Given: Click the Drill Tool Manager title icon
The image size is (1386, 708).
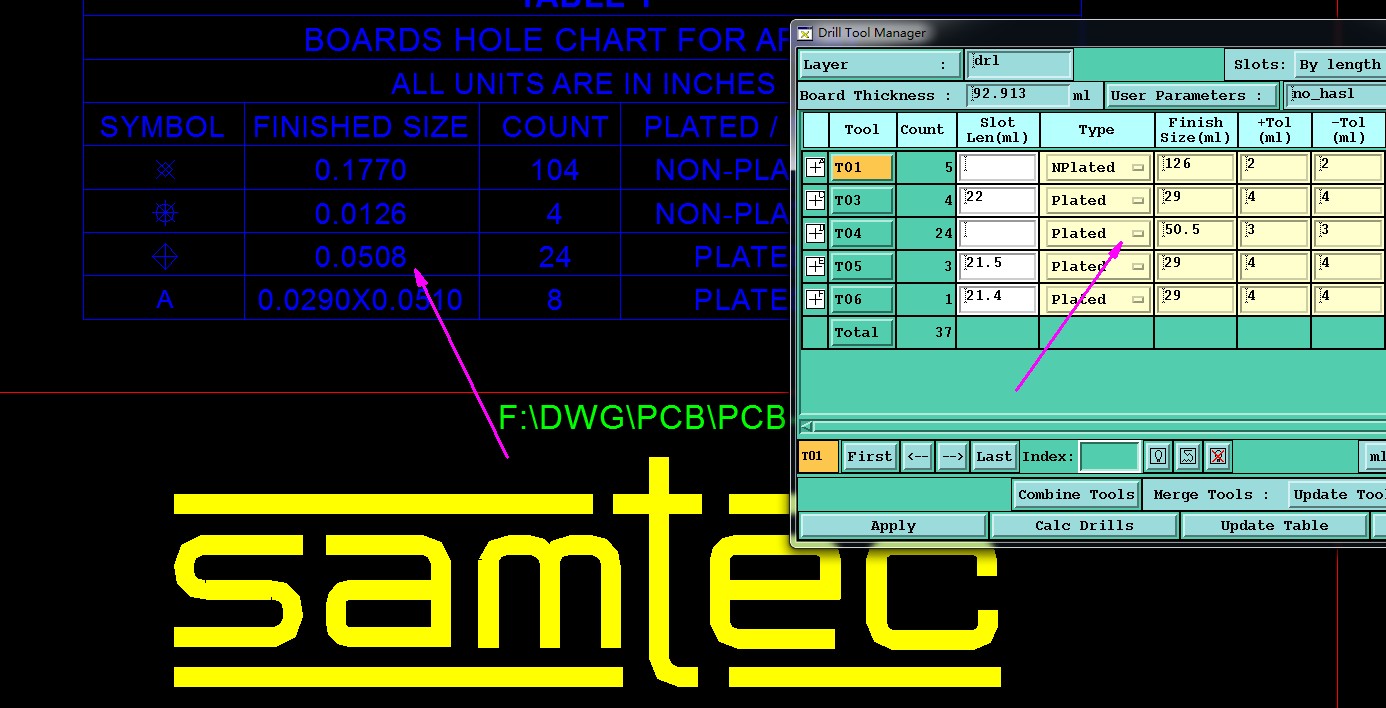Looking at the screenshot, I should coord(805,33).
